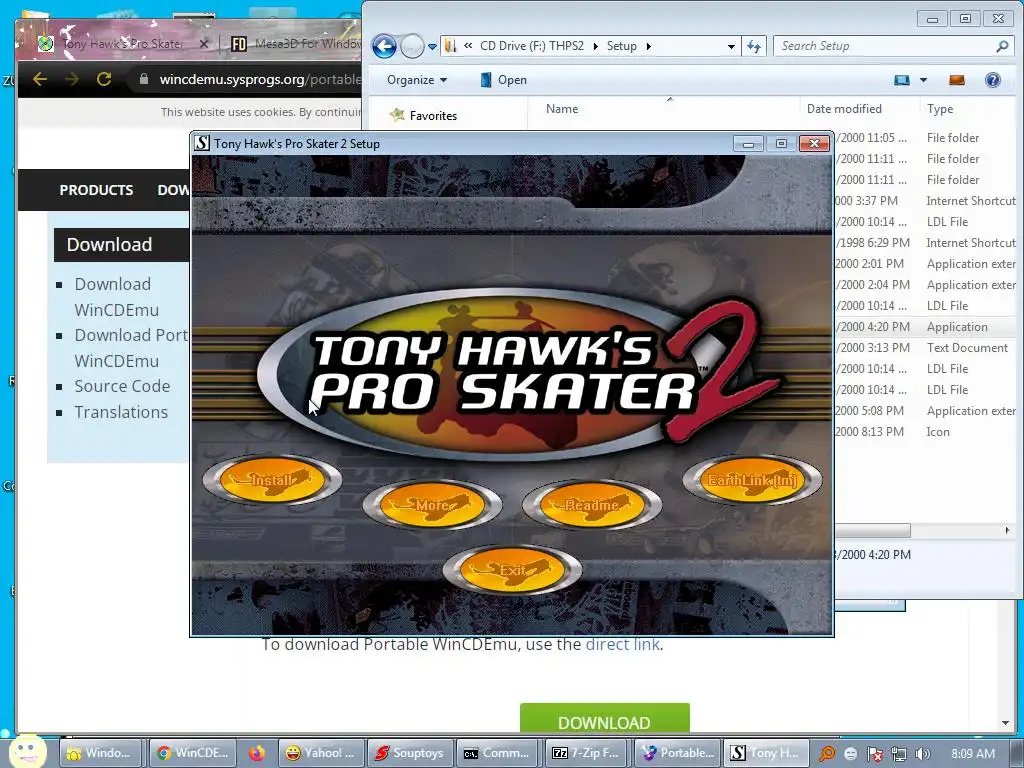The width and height of the screenshot is (1024, 768).
Task: Switch to the Yahoo! taskbar item
Action: click(x=321, y=753)
